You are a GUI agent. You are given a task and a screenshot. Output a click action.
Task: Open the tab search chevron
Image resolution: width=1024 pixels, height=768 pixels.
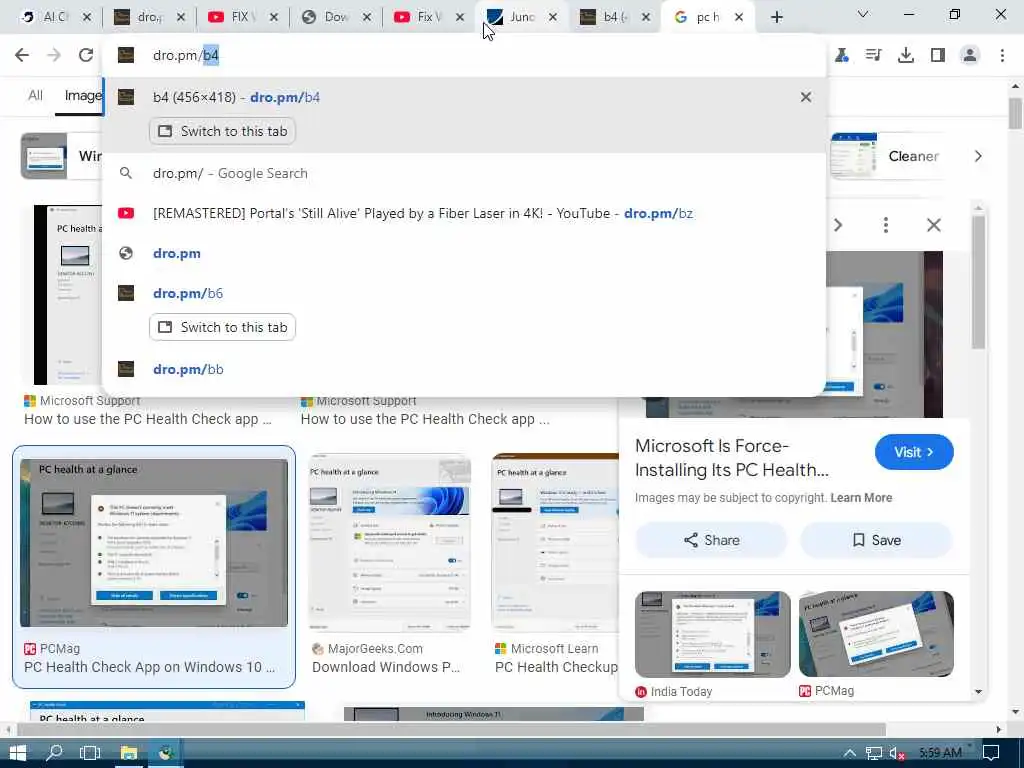coord(863,14)
